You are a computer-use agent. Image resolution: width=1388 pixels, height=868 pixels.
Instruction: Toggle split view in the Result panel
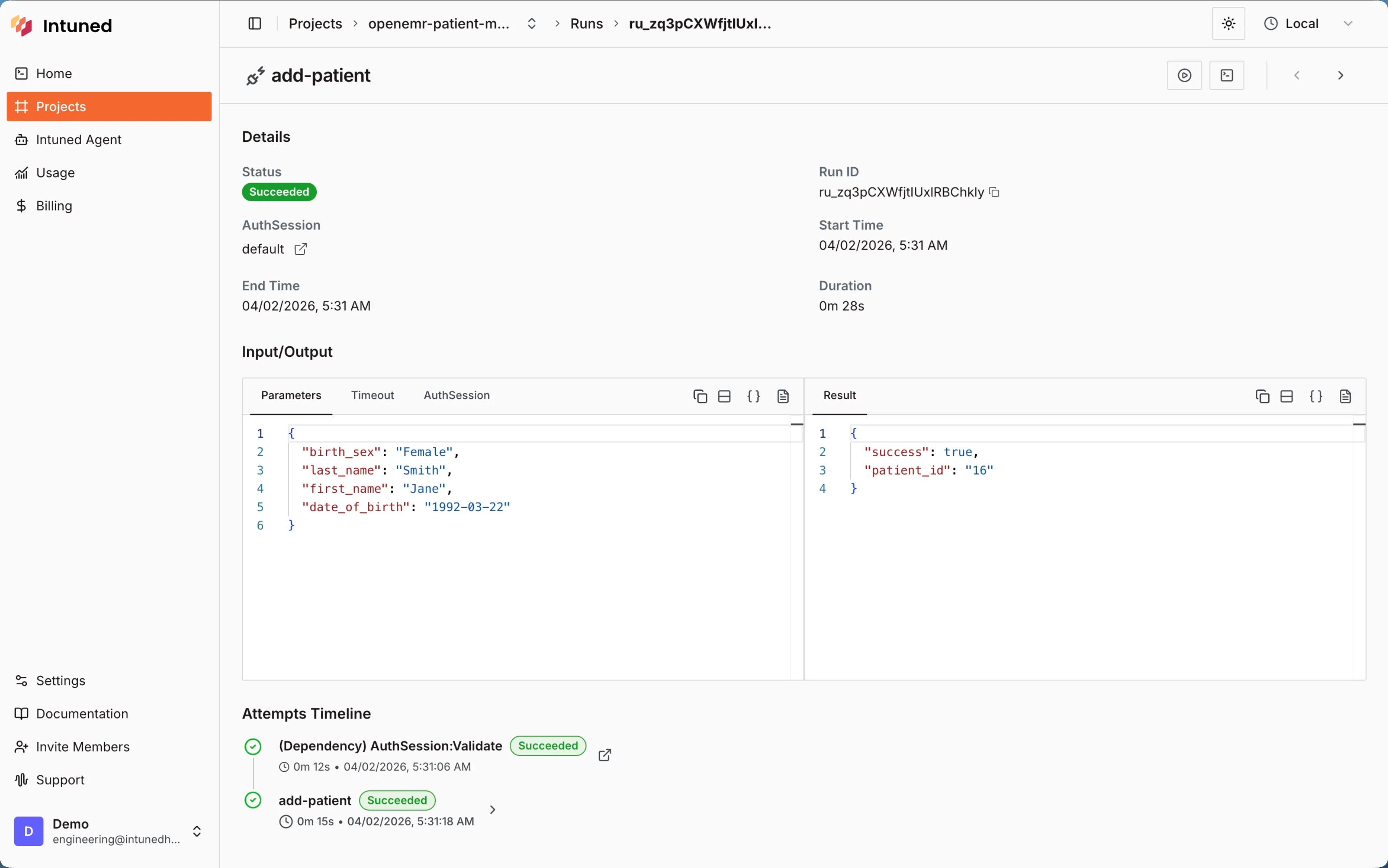(x=1286, y=396)
